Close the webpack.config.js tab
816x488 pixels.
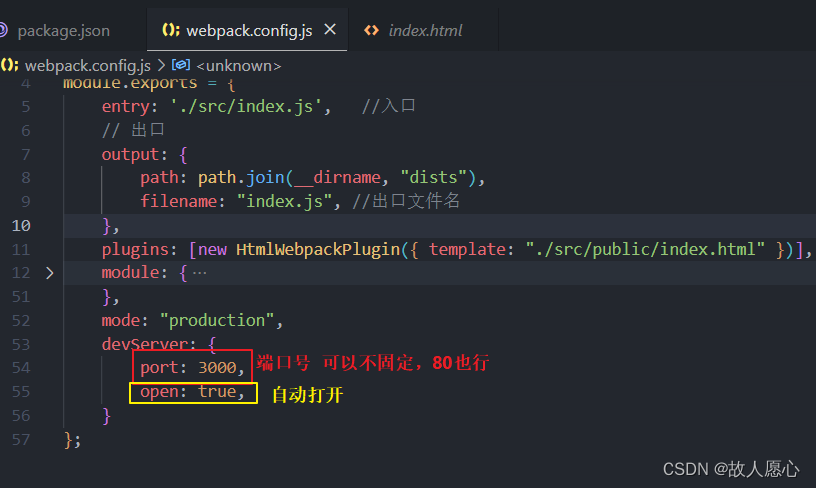pyautogui.click(x=330, y=30)
